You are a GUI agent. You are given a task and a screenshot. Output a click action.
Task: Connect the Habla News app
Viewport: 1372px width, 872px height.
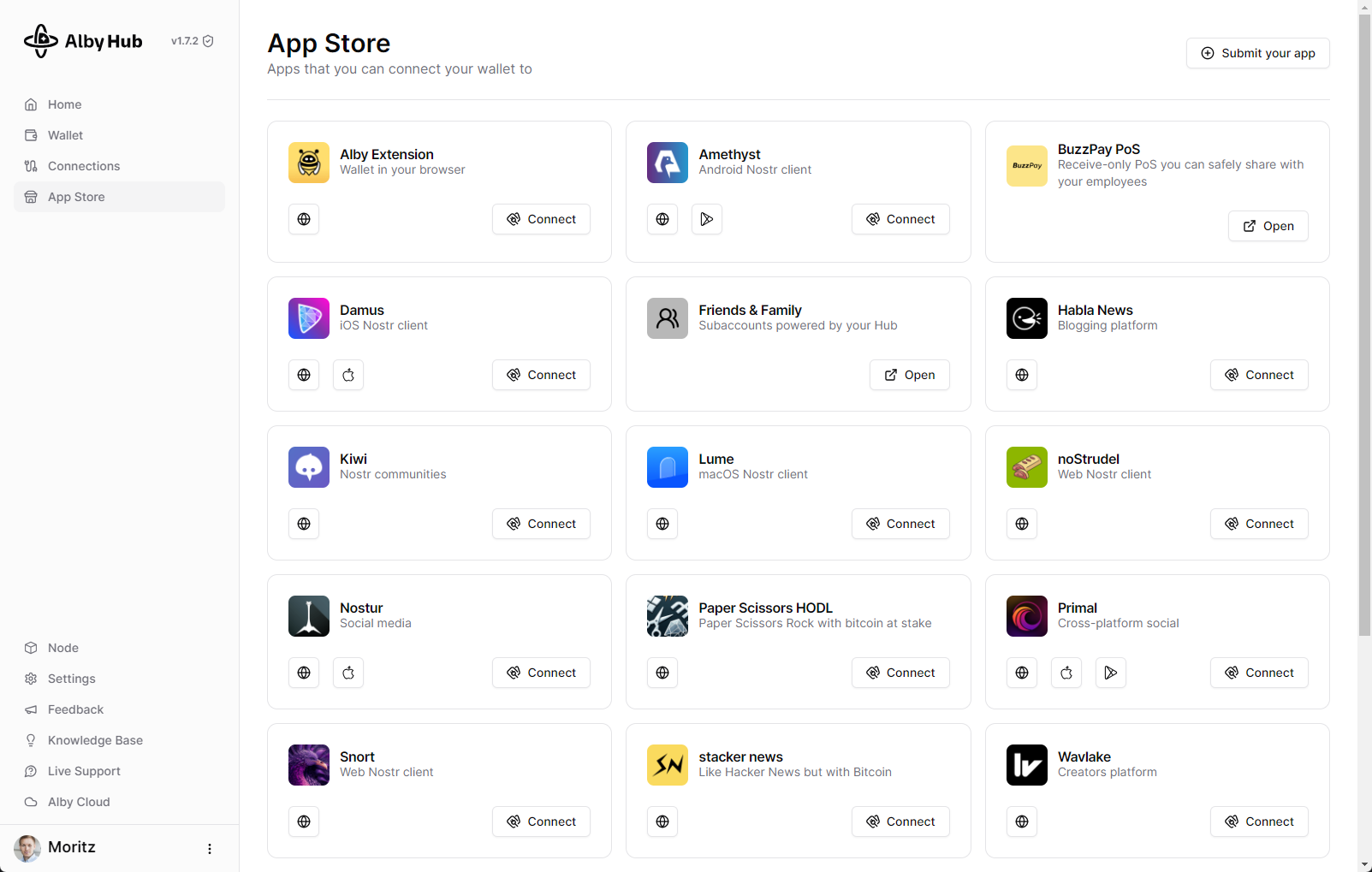[1259, 375]
